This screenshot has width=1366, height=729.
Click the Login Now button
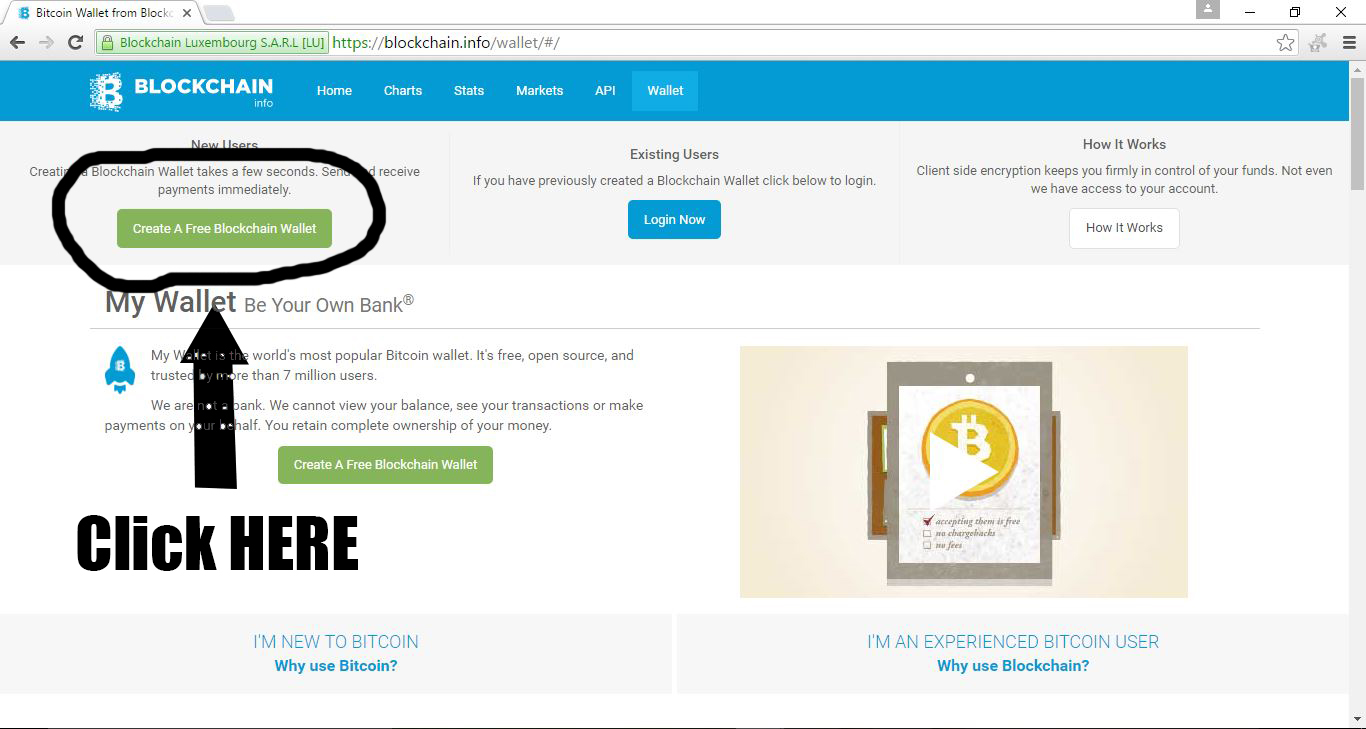[x=674, y=220]
